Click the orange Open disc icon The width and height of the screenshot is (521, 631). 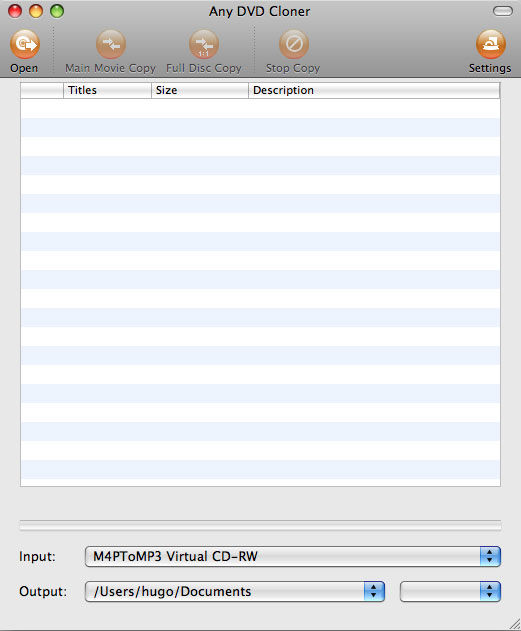click(25, 44)
